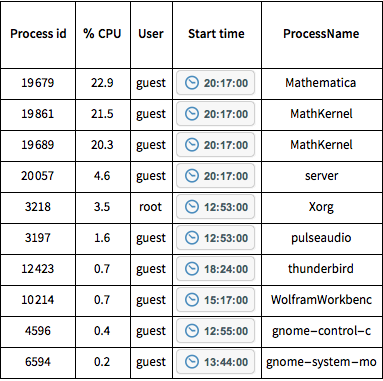Click the clock icon for process 19689
Image resolution: width=383 pixels, height=381 pixels.
click(x=192, y=145)
